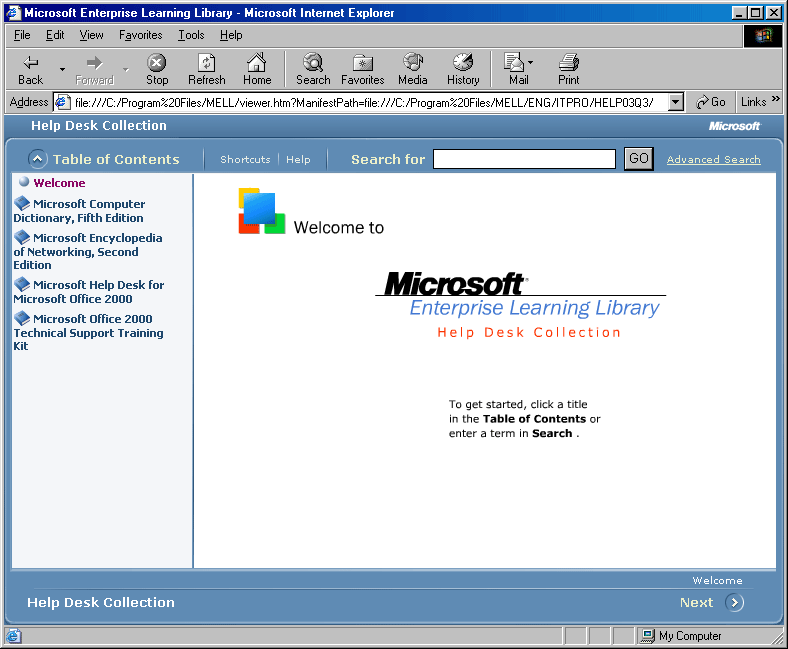Open the History toolbar icon

pyautogui.click(x=463, y=62)
